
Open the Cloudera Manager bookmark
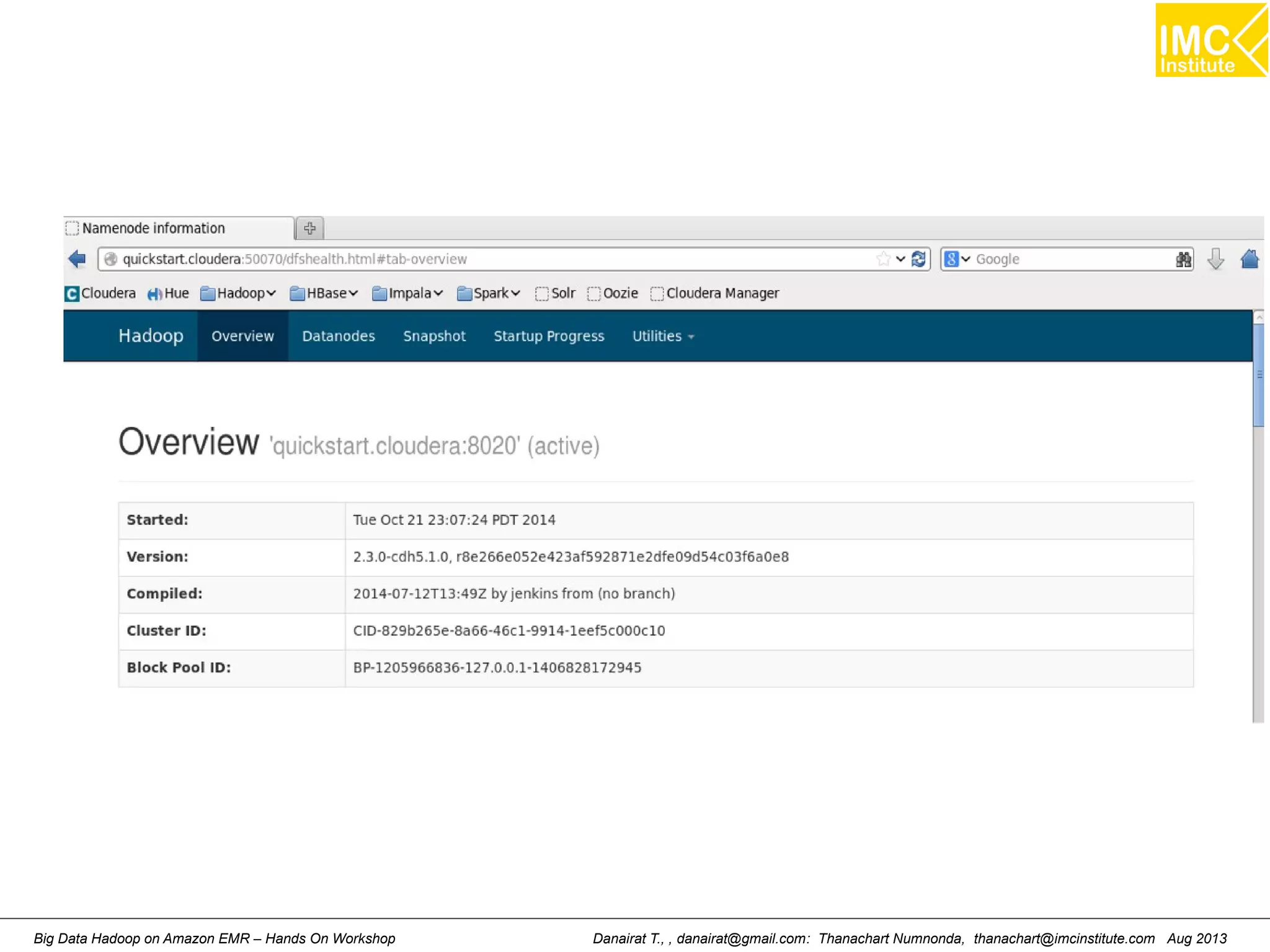tap(715, 293)
